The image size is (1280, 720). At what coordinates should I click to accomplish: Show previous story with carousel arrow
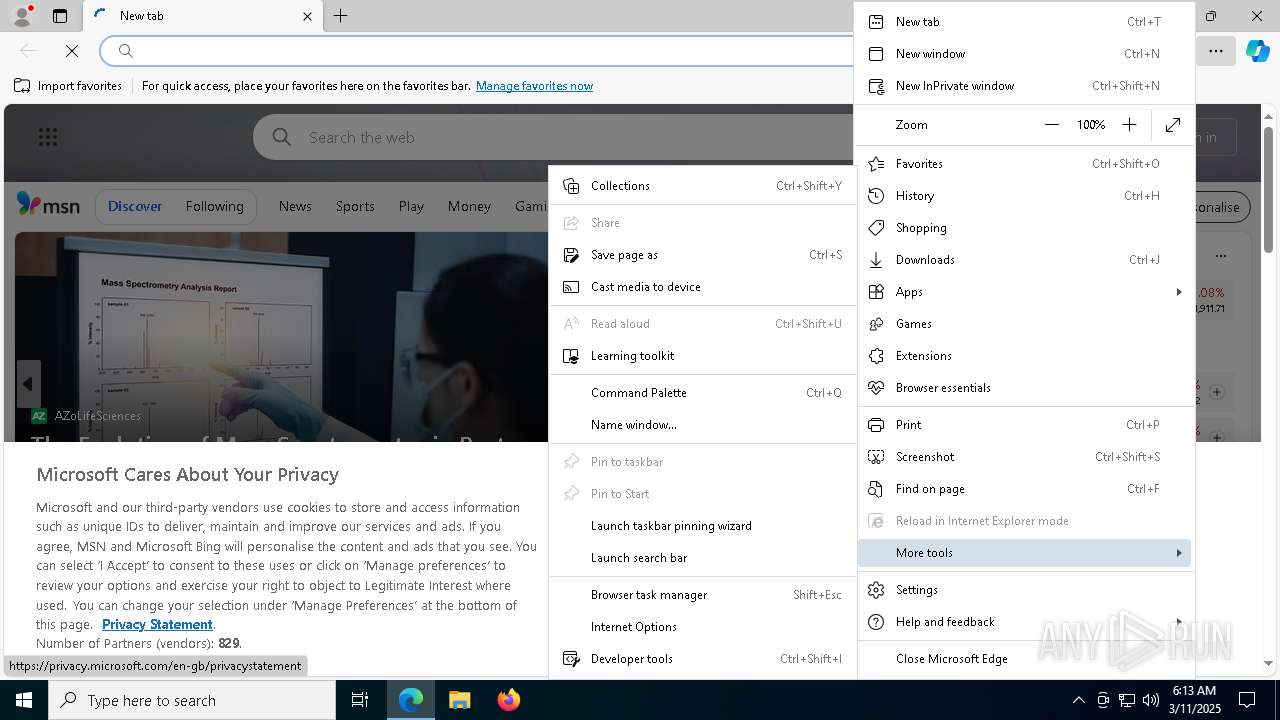point(28,384)
